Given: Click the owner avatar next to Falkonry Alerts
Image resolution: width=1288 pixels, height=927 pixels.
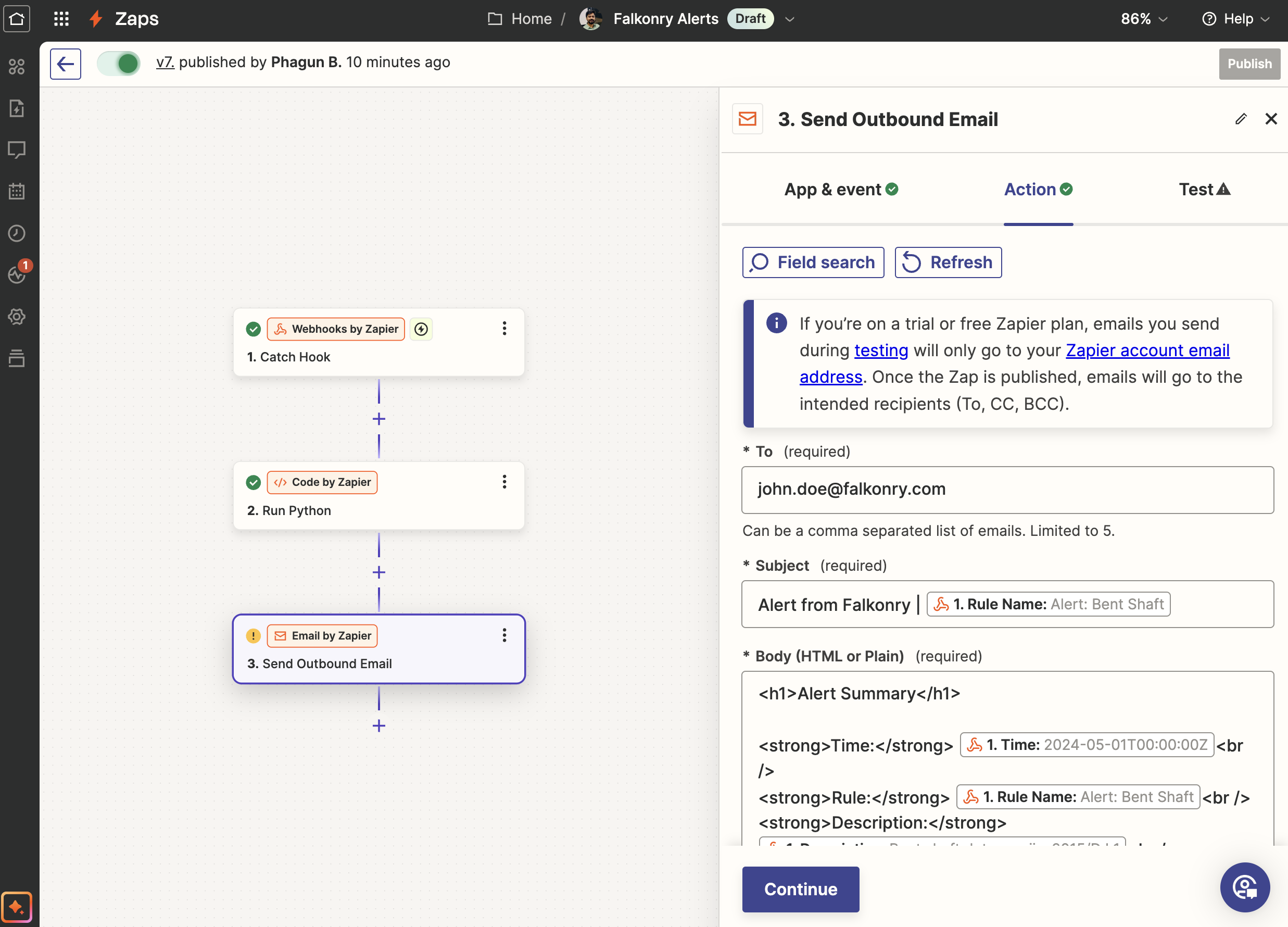Looking at the screenshot, I should [590, 19].
